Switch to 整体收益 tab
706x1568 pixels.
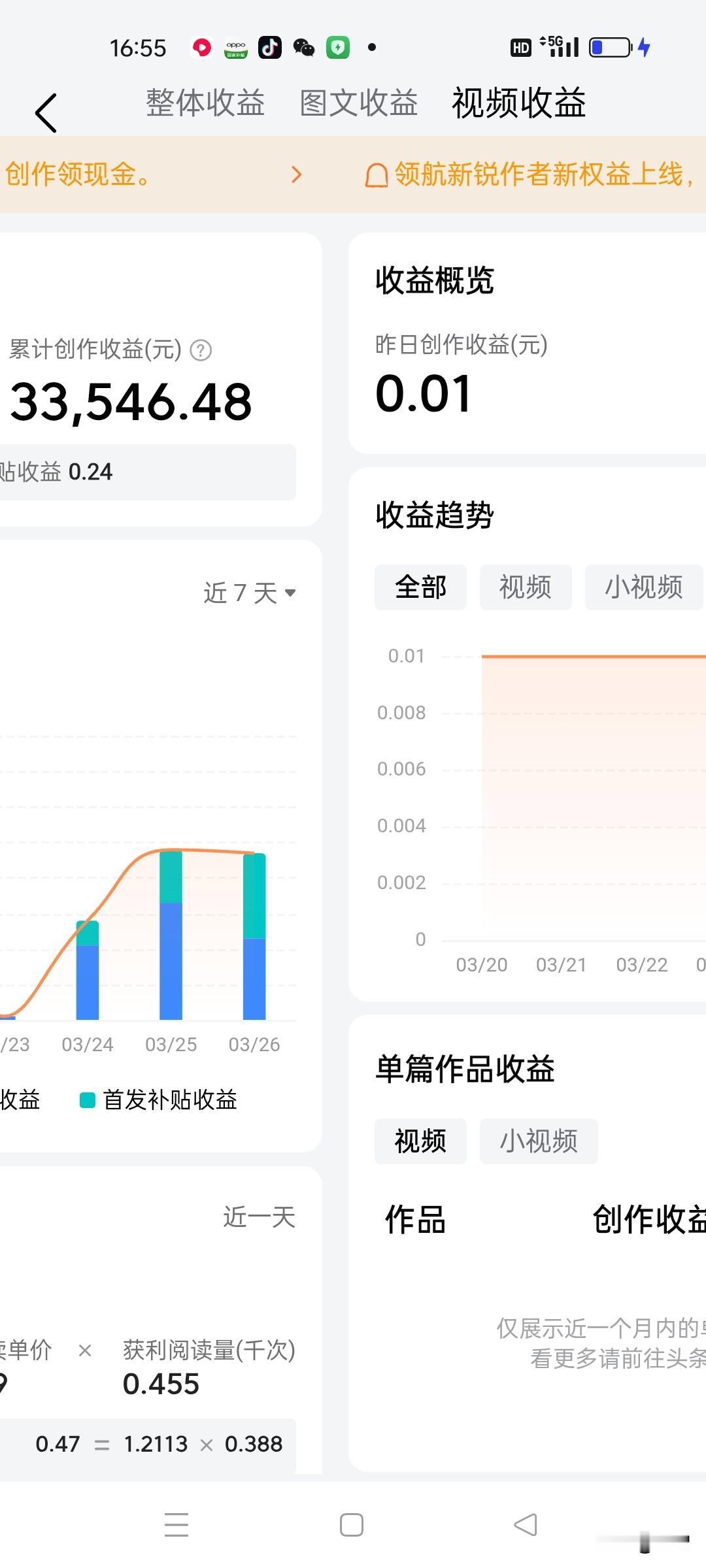pyautogui.click(x=205, y=103)
